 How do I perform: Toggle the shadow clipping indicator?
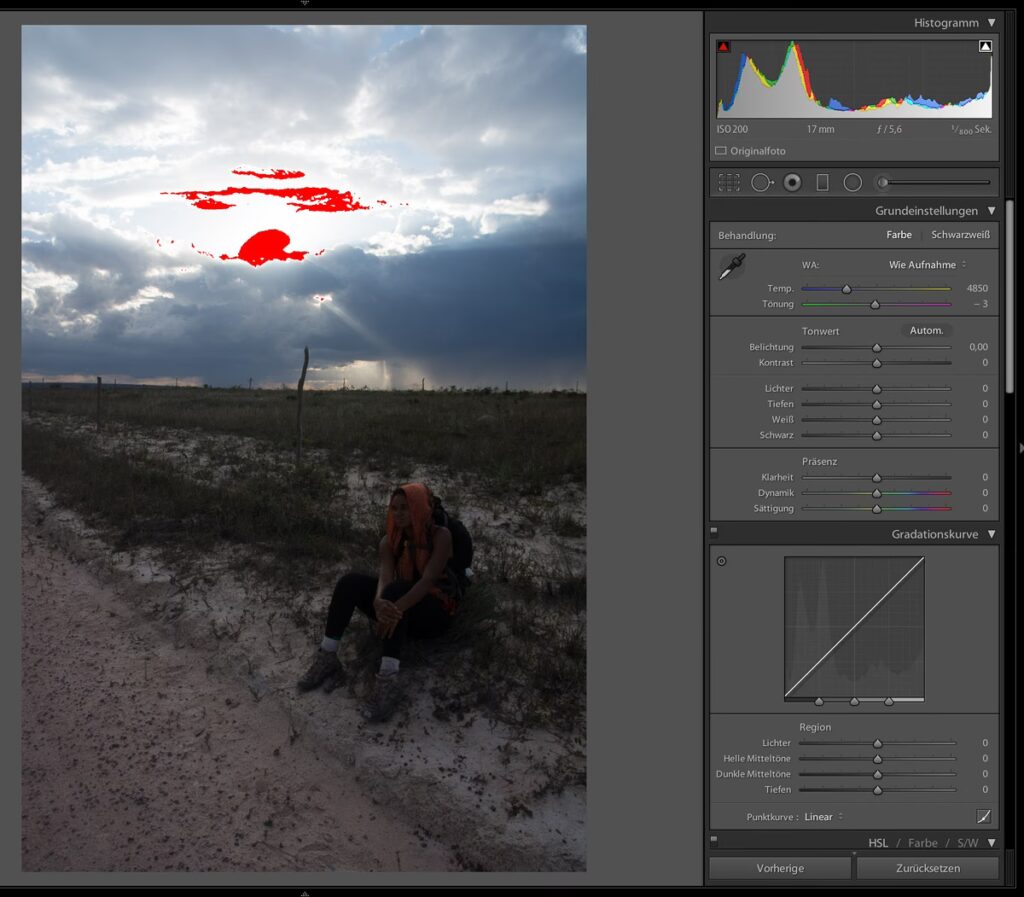(x=724, y=47)
